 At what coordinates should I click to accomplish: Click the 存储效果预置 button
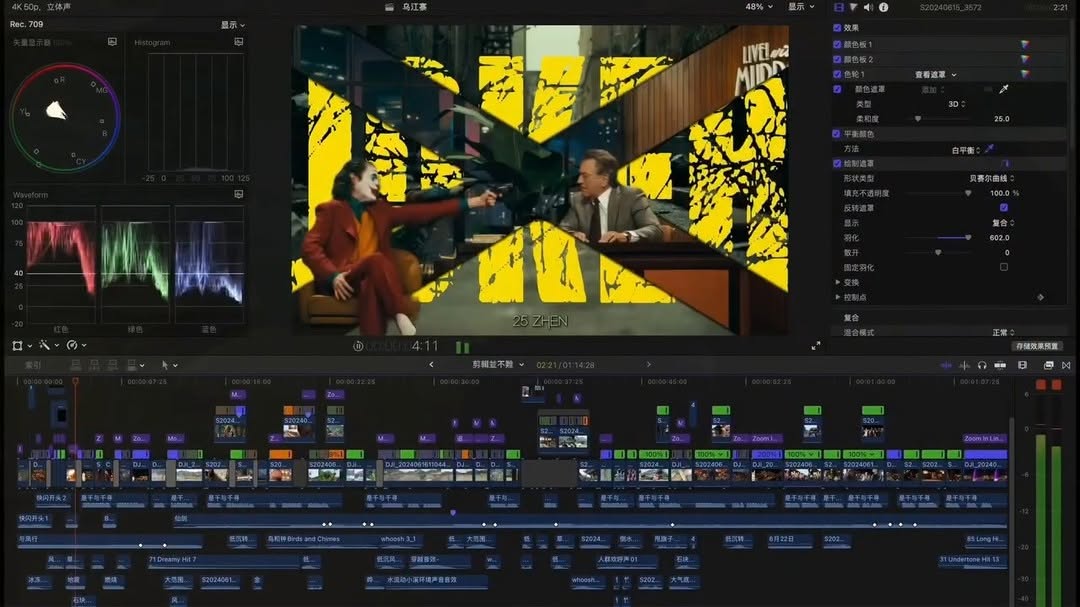pos(1037,346)
